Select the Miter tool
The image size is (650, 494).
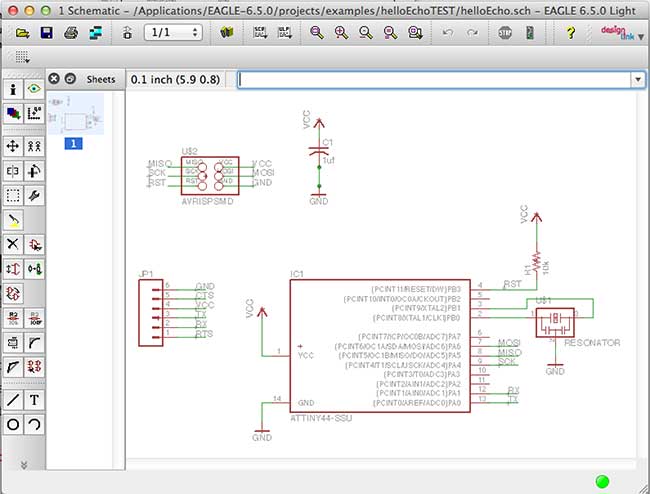coord(34,343)
